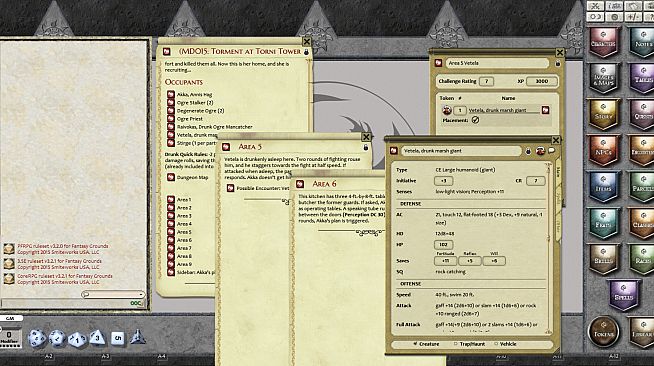Viewport: 654px width, 366px height.
Task: Toggle lock on Vetela NPC sheet
Action: [x=528, y=151]
